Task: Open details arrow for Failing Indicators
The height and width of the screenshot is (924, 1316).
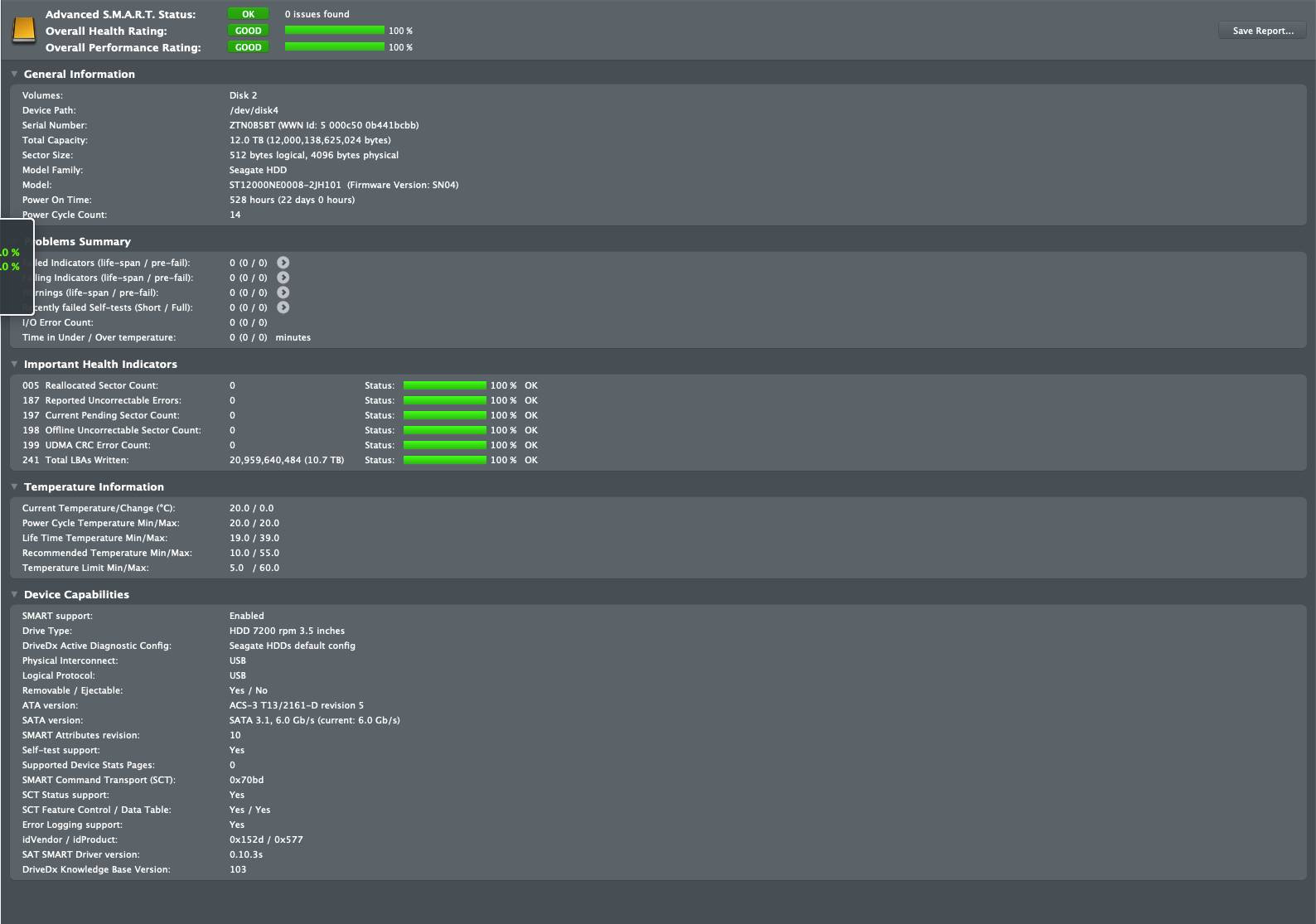Action: click(x=283, y=278)
